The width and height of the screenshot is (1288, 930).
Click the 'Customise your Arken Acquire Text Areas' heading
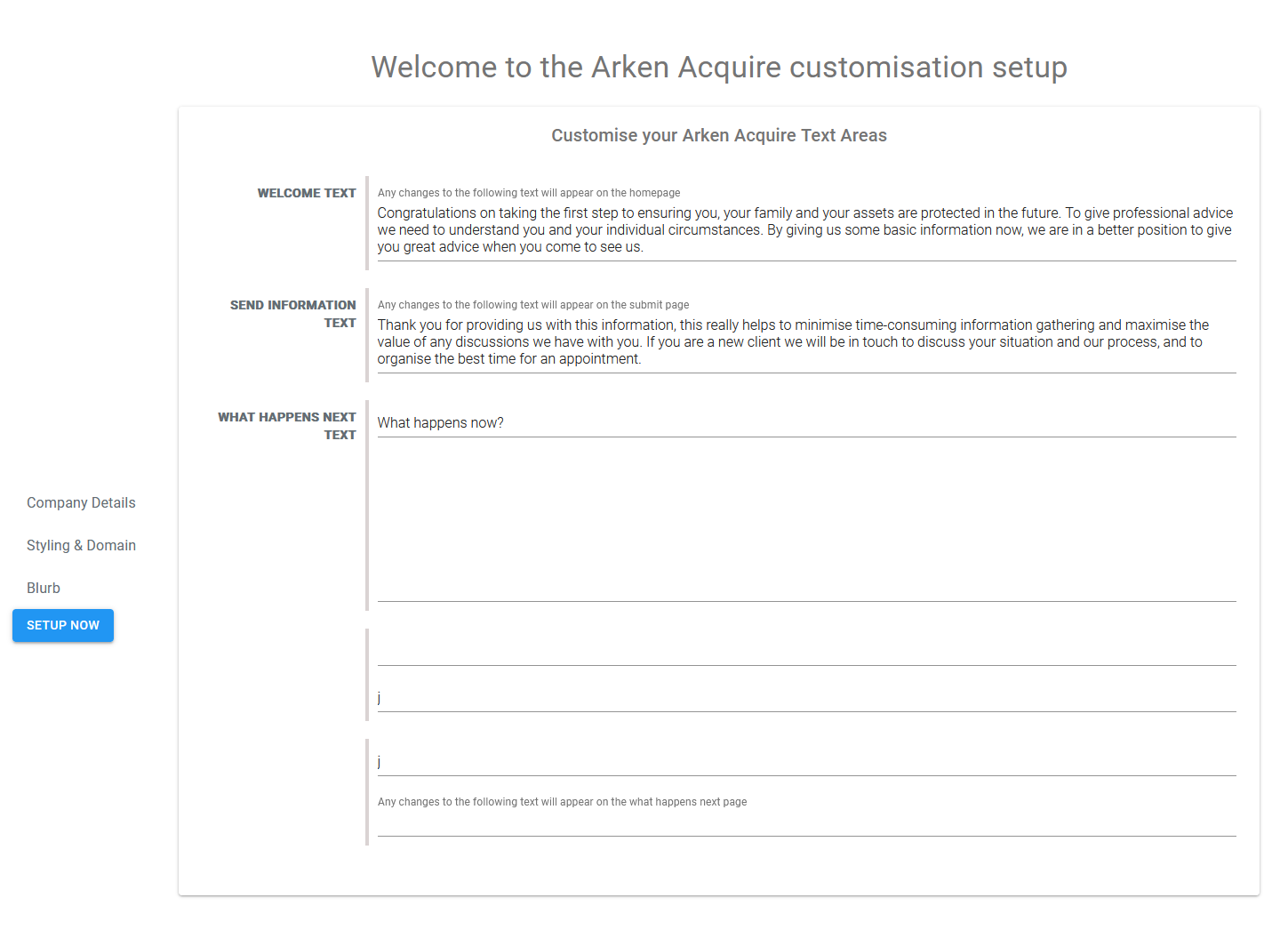(718, 135)
